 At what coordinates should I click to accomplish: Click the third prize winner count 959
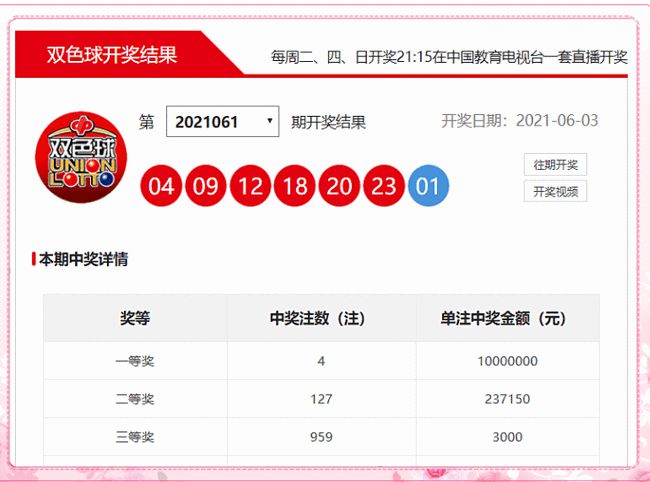click(x=321, y=437)
